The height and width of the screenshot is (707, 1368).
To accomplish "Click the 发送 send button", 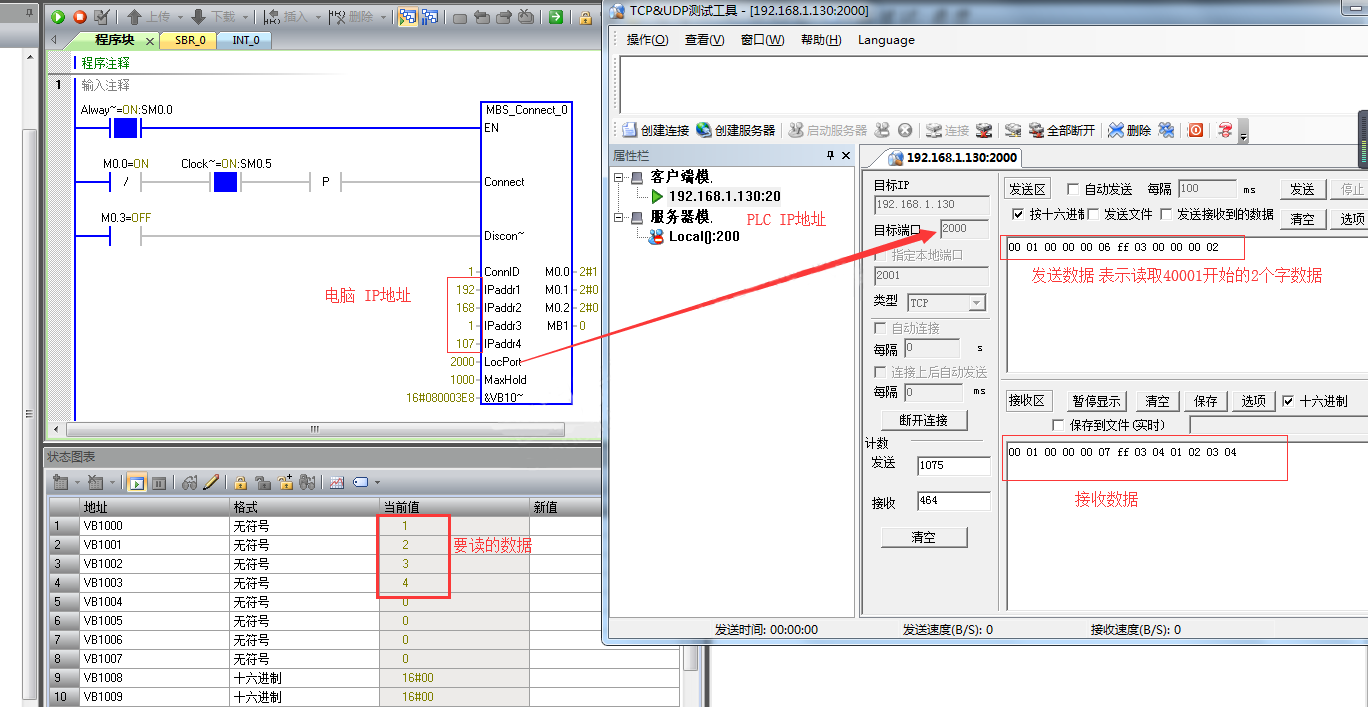I will 1301,189.
